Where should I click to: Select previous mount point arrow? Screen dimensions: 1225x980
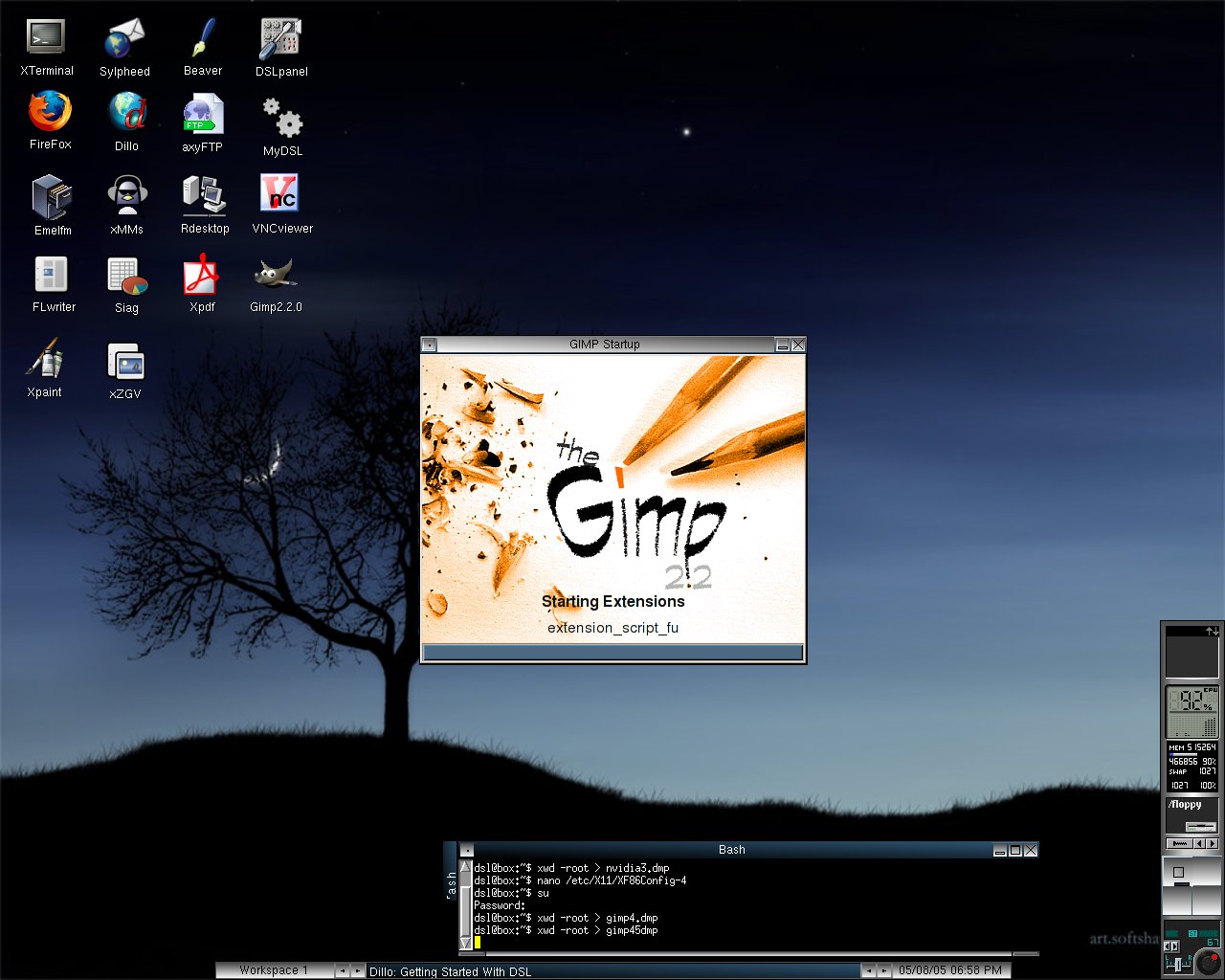tap(1200, 843)
